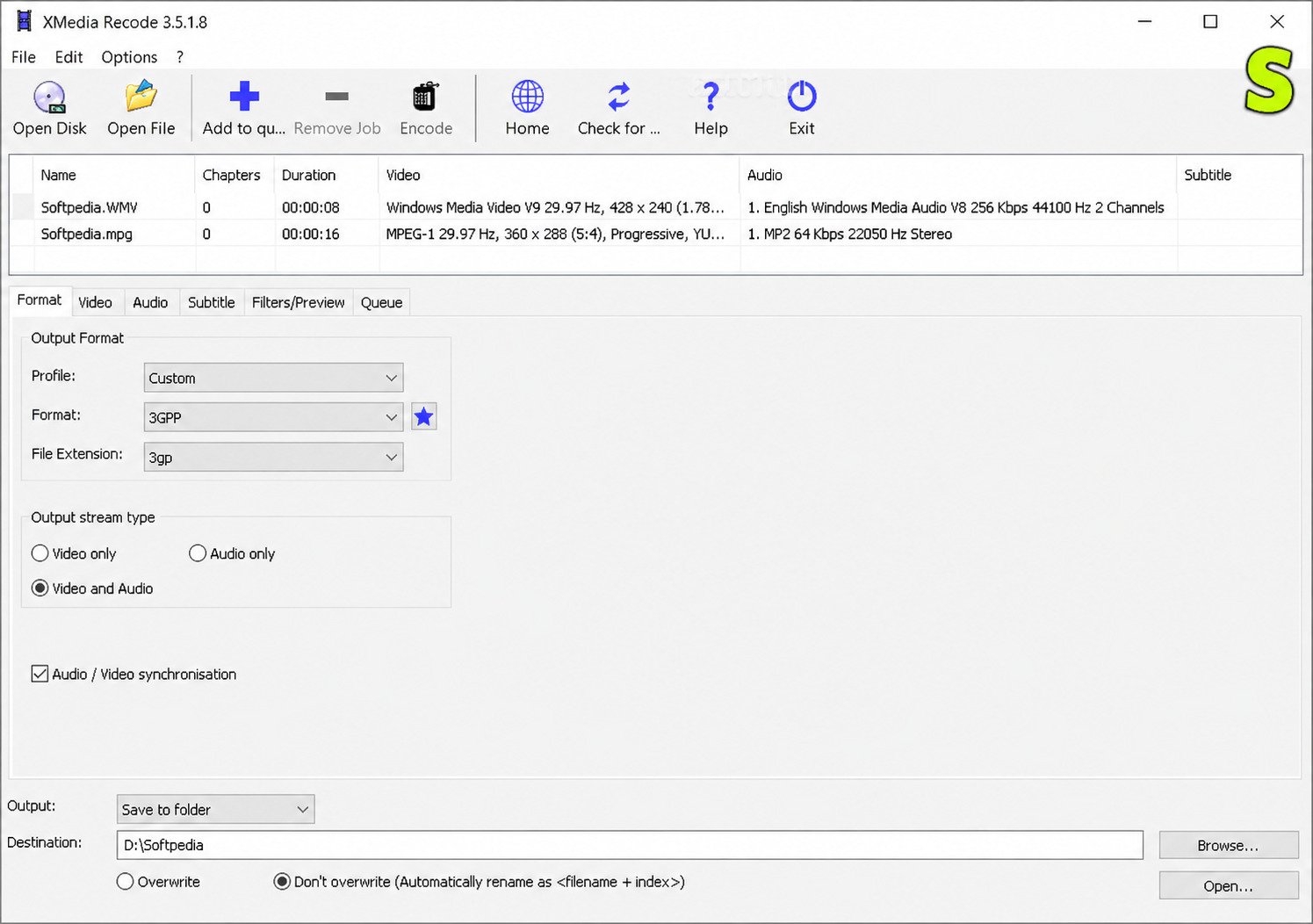Click the Add to queue plus icon
This screenshot has width=1313, height=924.
(244, 97)
